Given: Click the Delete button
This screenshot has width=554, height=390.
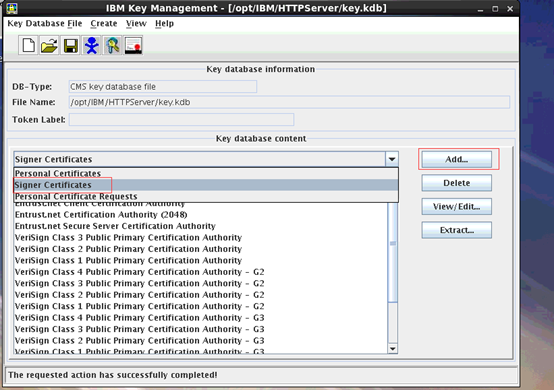Looking at the screenshot, I should pos(456,183).
